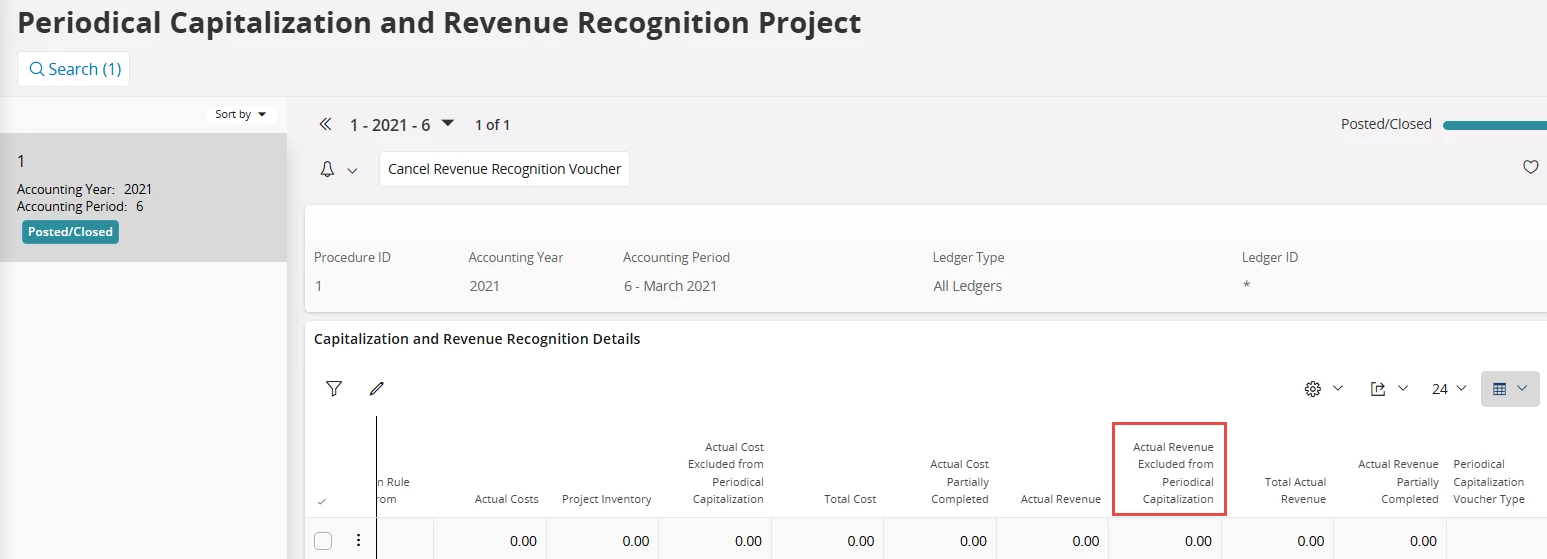Click the Posted/Closed status progress bar

coord(1494,125)
